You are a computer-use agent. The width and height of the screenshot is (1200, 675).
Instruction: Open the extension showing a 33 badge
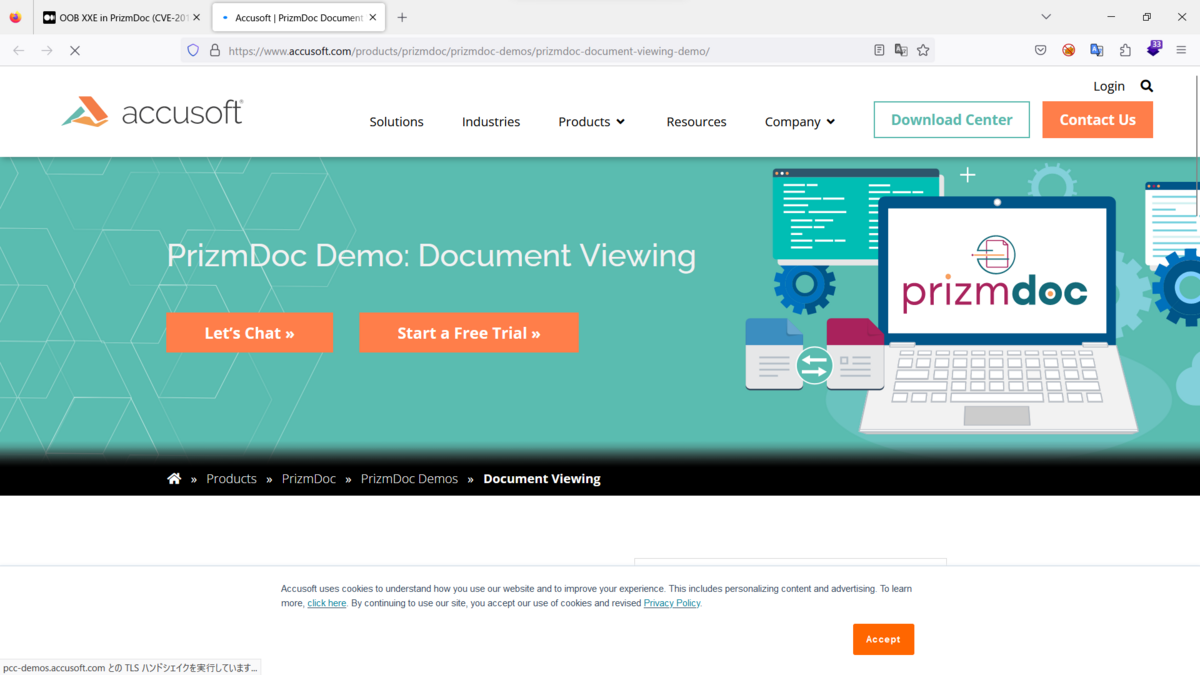pyautogui.click(x=1154, y=49)
